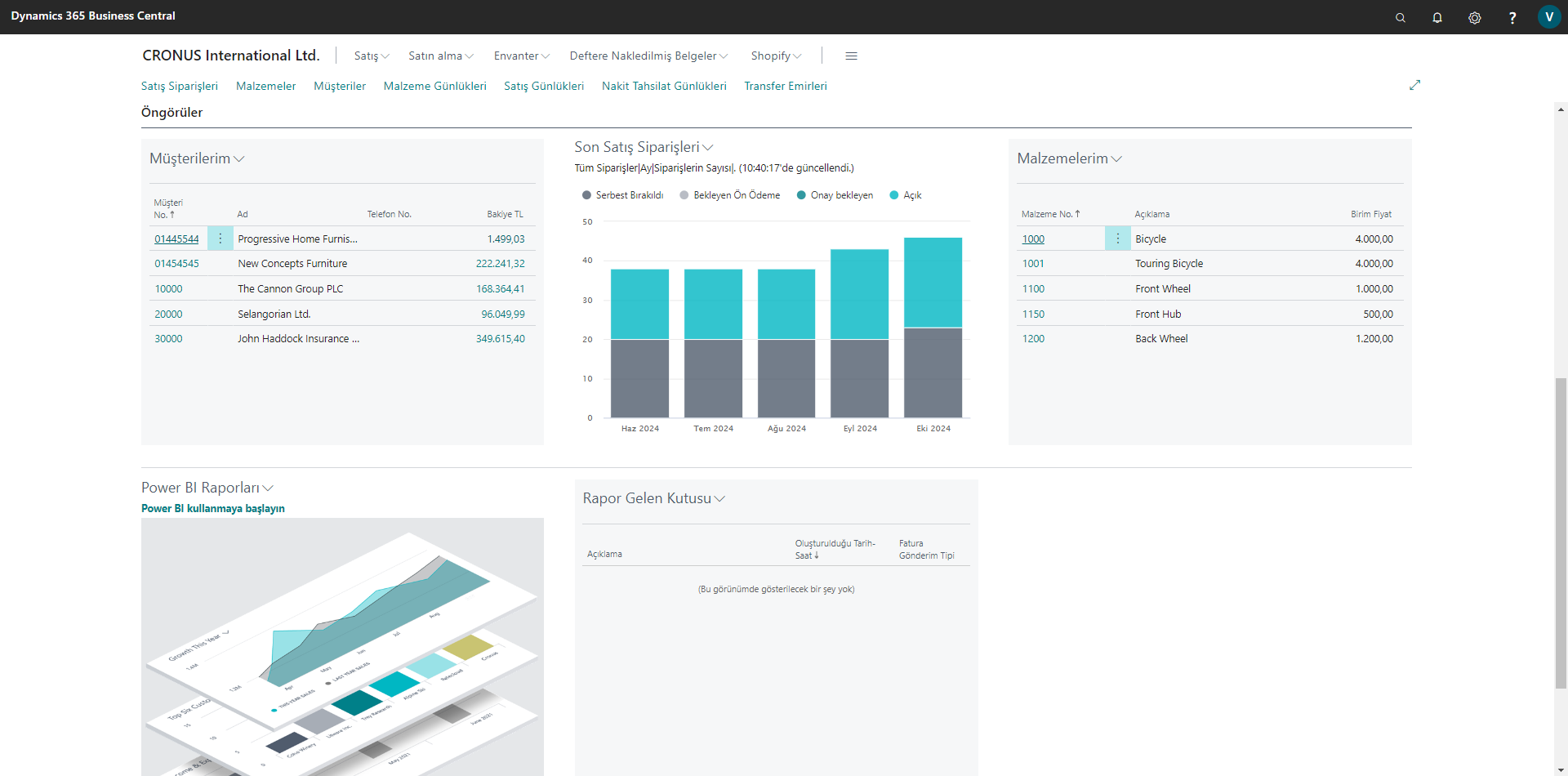Click the Eyl 2024 teal bar segment
The height and width of the screenshot is (776, 1568).
coord(859,294)
